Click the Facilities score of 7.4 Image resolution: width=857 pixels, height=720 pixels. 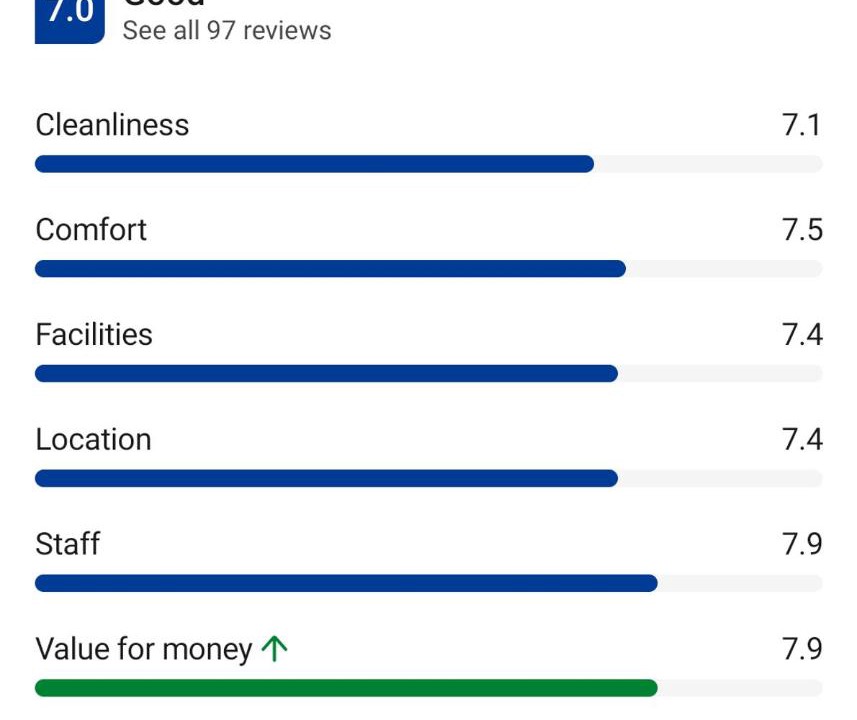click(801, 335)
